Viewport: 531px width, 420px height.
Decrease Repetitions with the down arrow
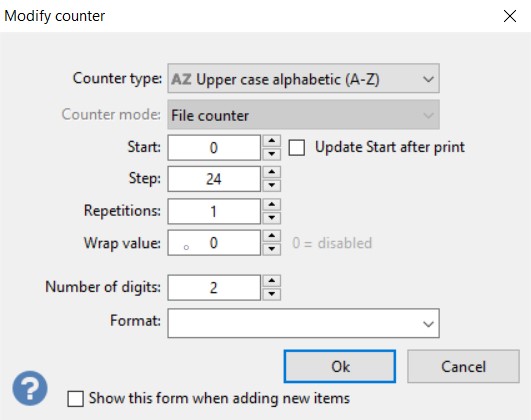coord(272,218)
